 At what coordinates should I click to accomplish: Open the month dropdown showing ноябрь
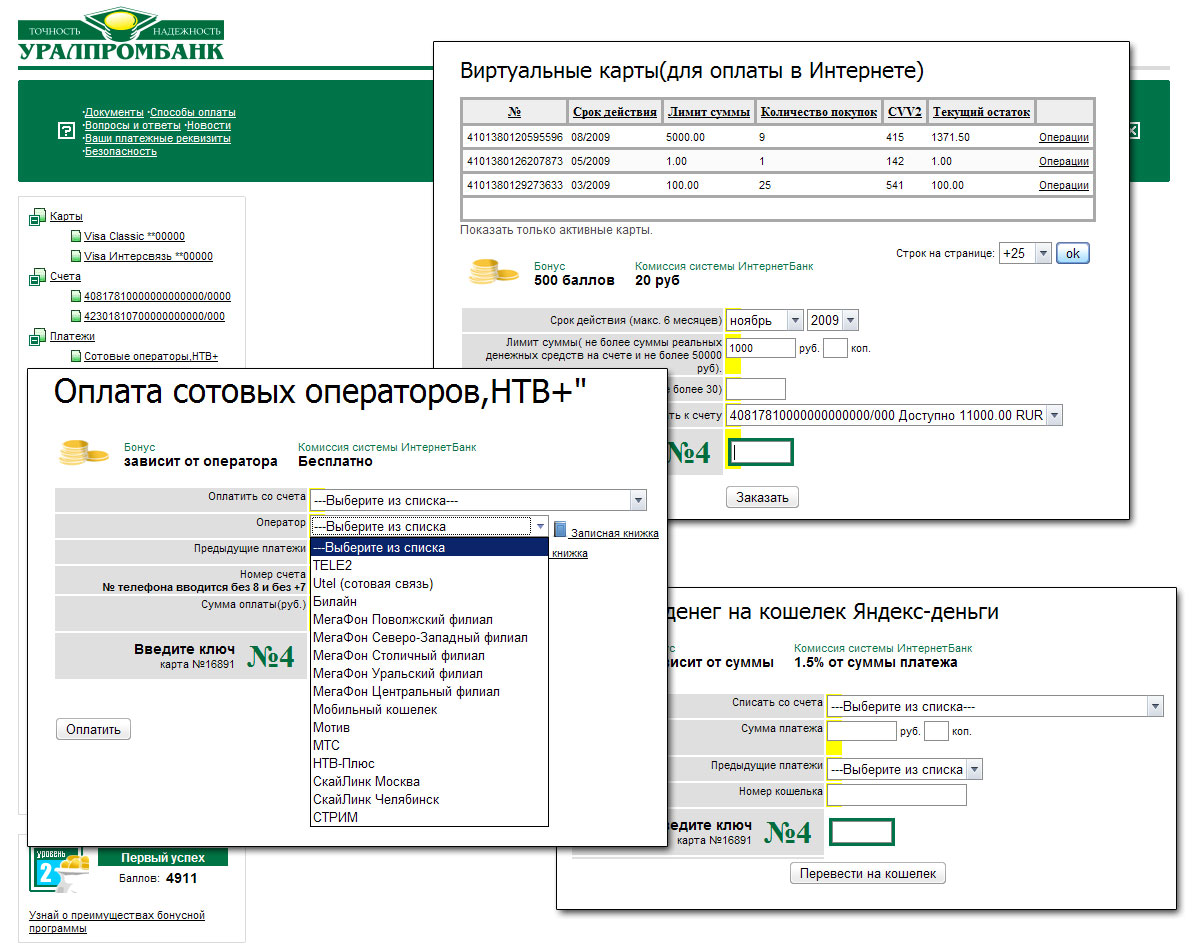(x=794, y=320)
